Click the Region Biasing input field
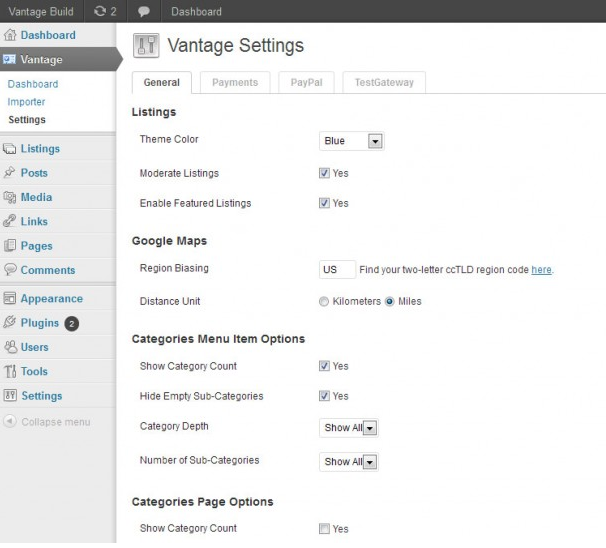The image size is (606, 548). click(x=337, y=270)
